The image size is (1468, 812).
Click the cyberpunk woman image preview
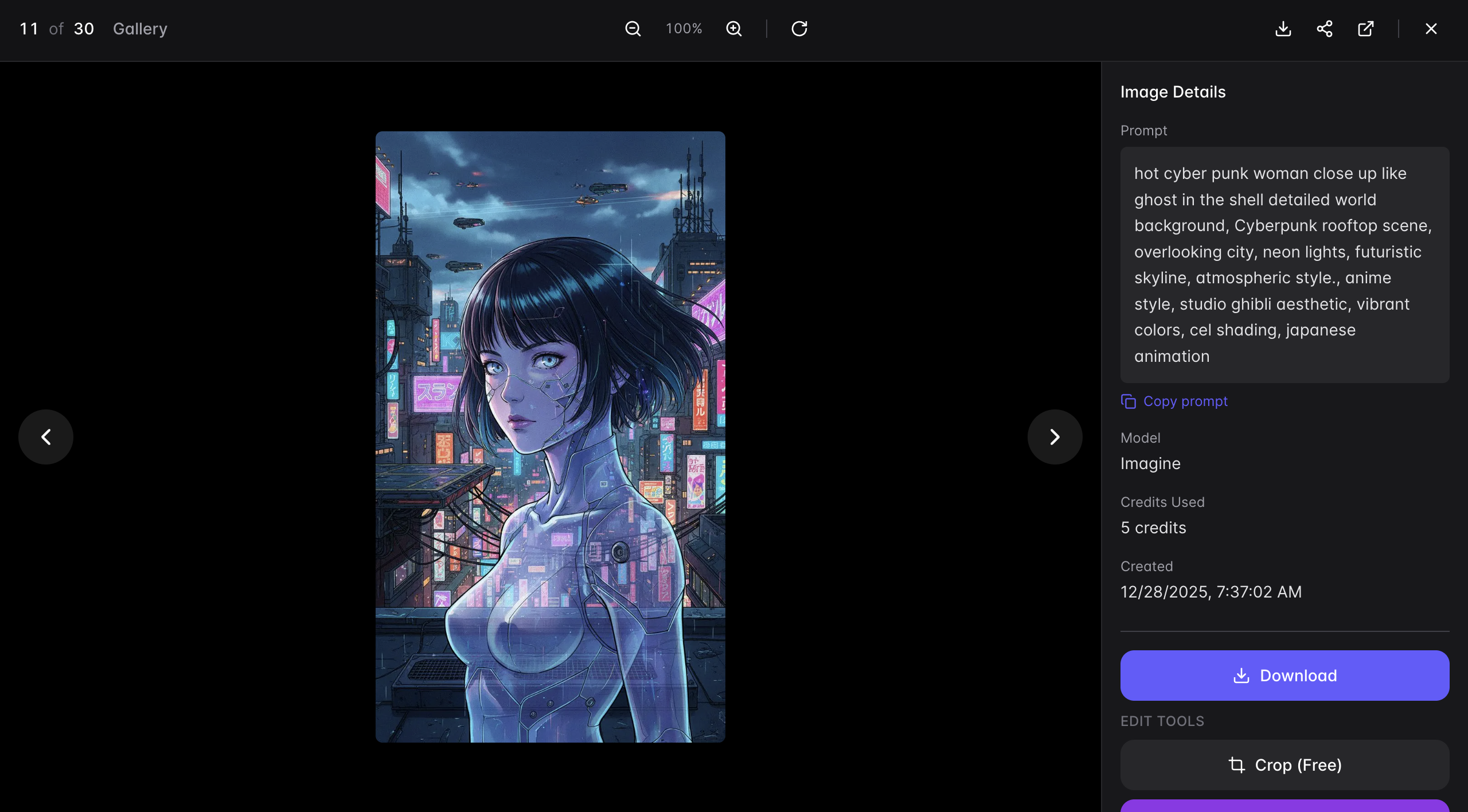[x=549, y=436]
